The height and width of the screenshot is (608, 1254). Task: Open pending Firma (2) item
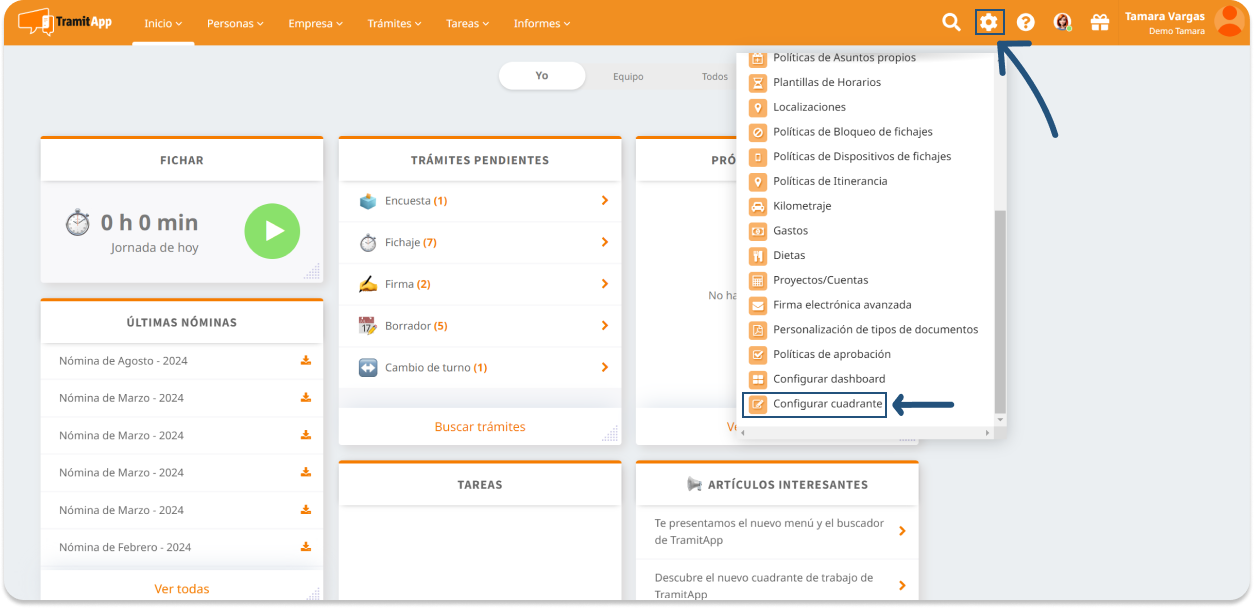[480, 284]
